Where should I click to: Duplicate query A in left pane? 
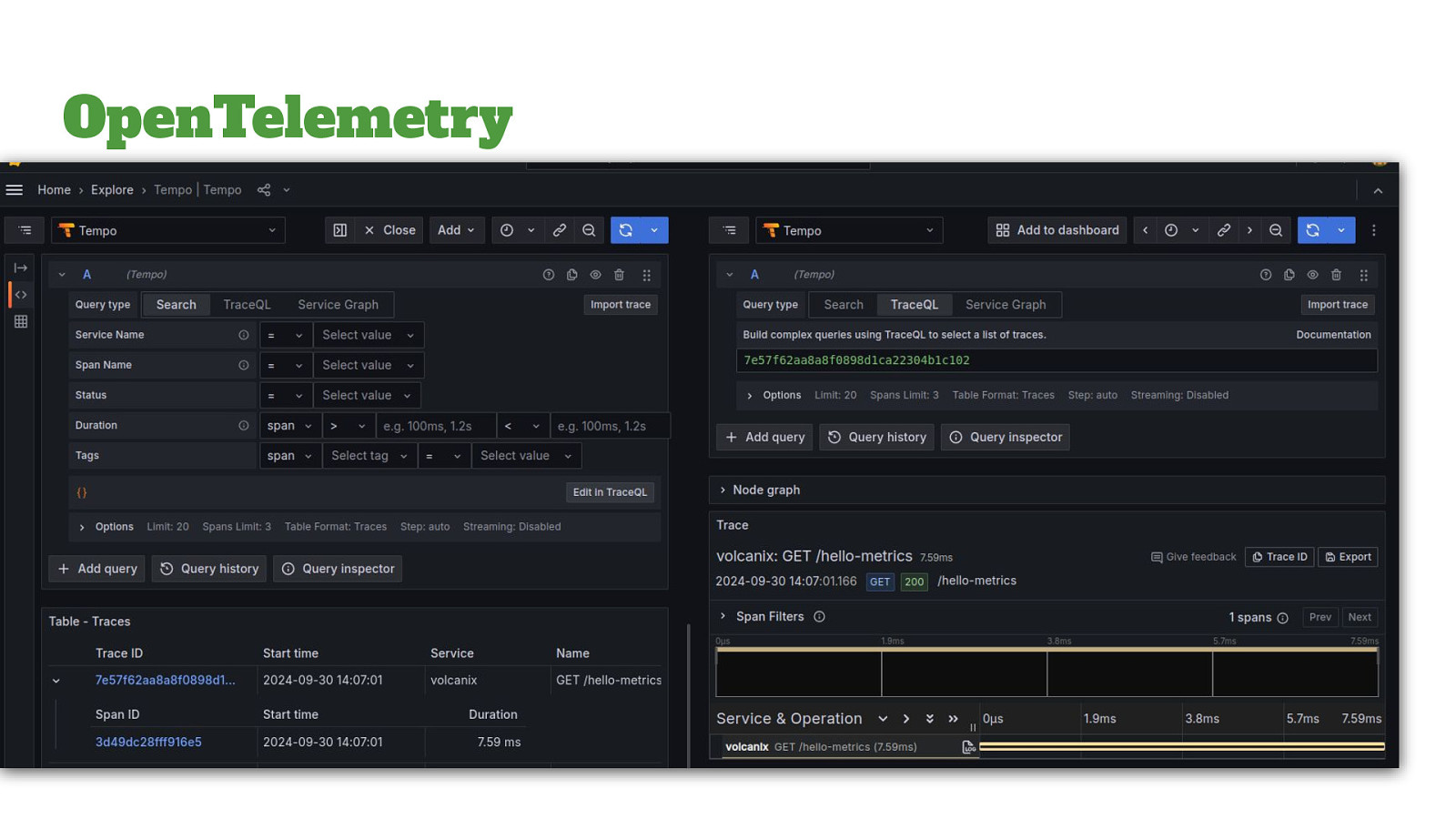(x=572, y=275)
